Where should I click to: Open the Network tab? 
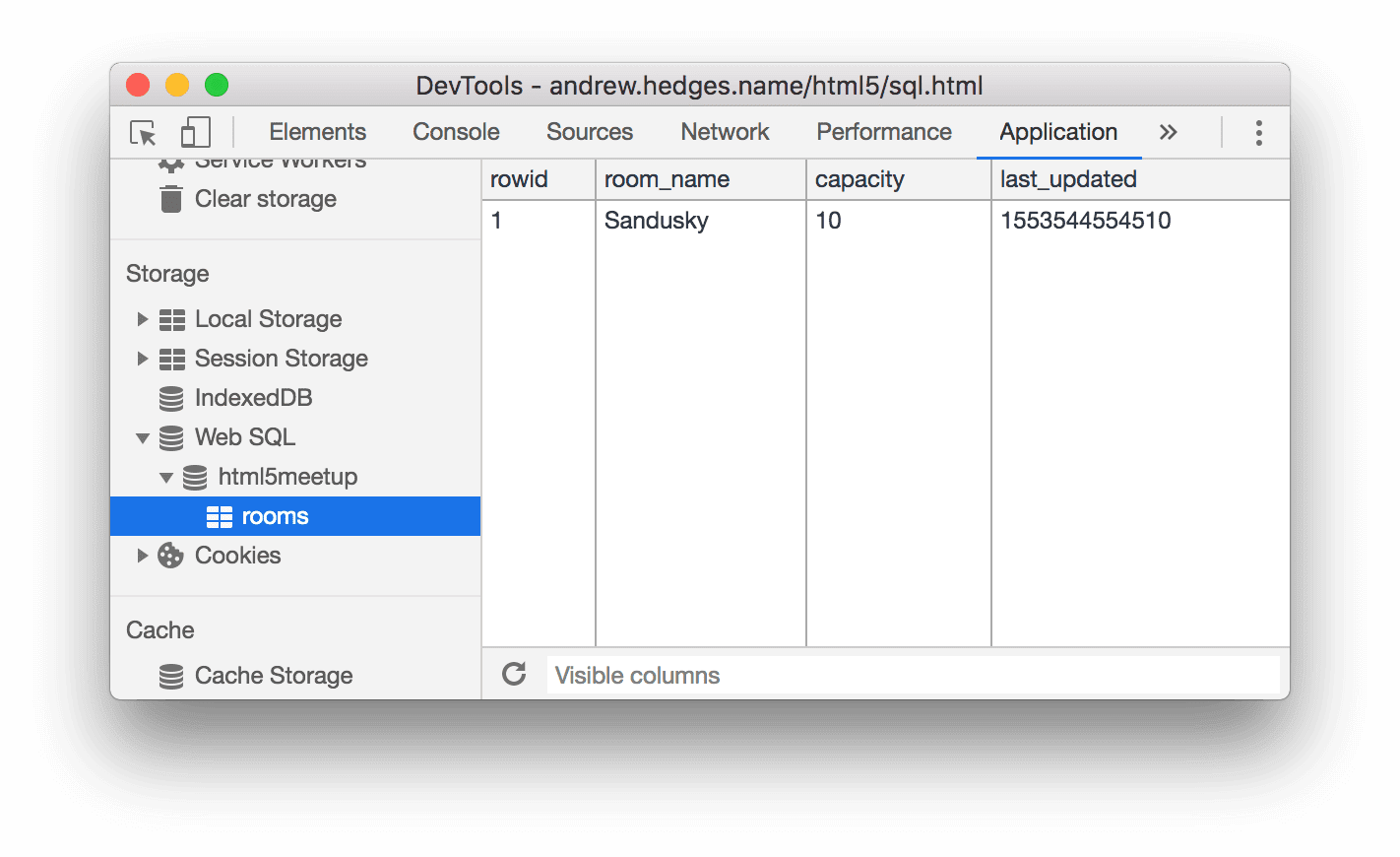coord(725,131)
